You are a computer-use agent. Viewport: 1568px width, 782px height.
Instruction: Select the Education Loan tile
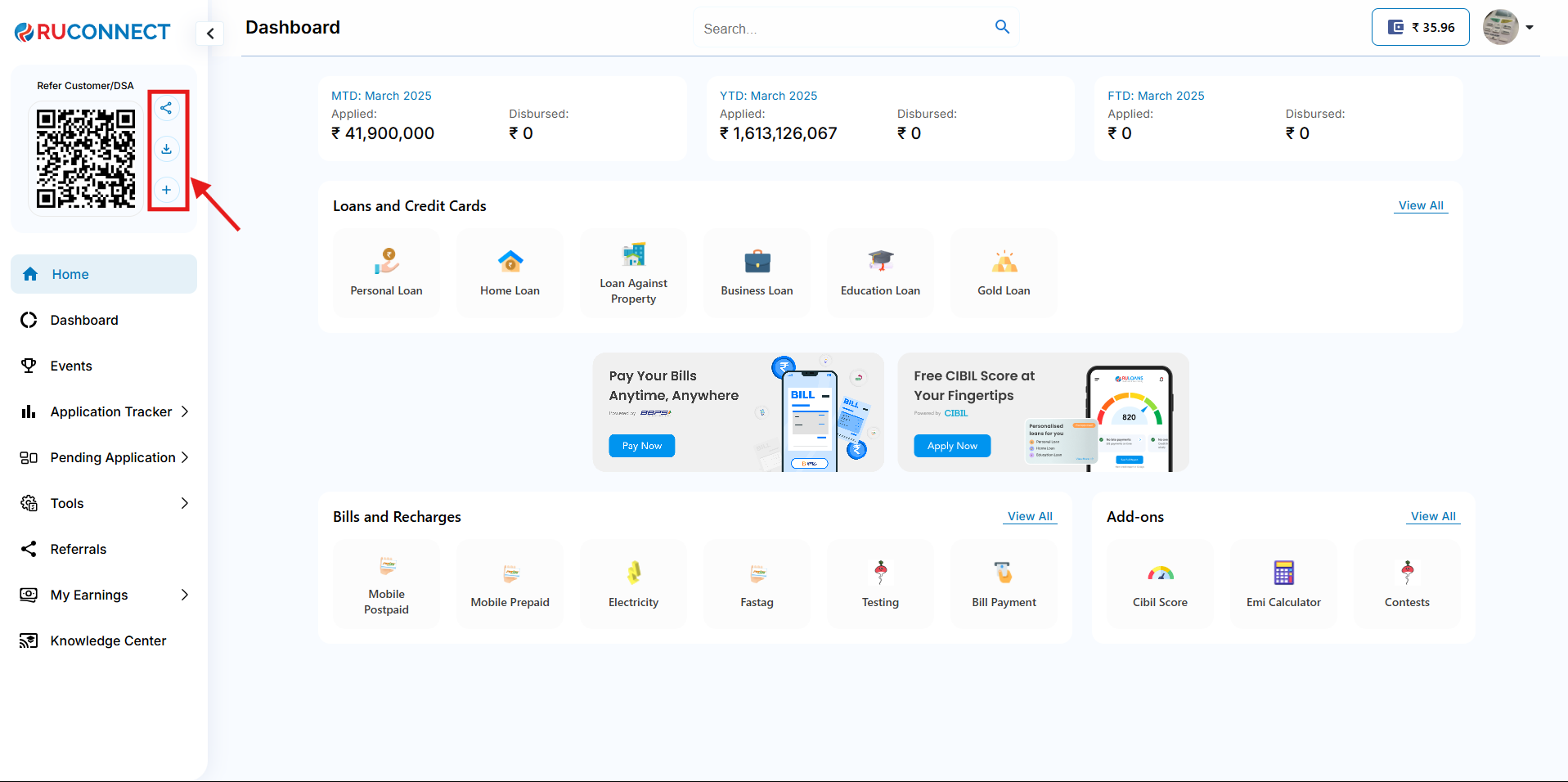[880, 272]
